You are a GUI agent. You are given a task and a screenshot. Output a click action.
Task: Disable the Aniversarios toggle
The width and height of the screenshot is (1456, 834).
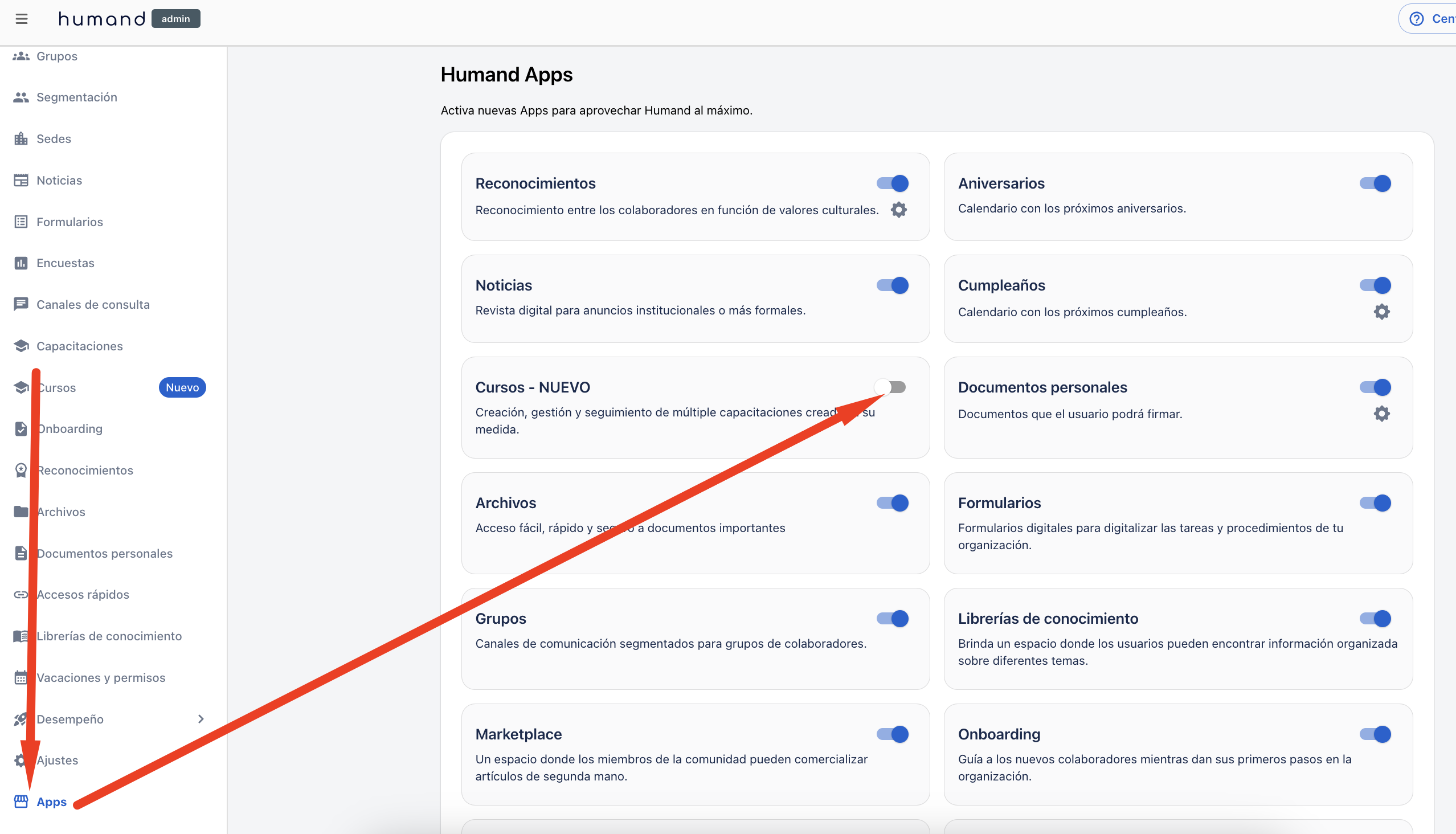click(x=1375, y=183)
